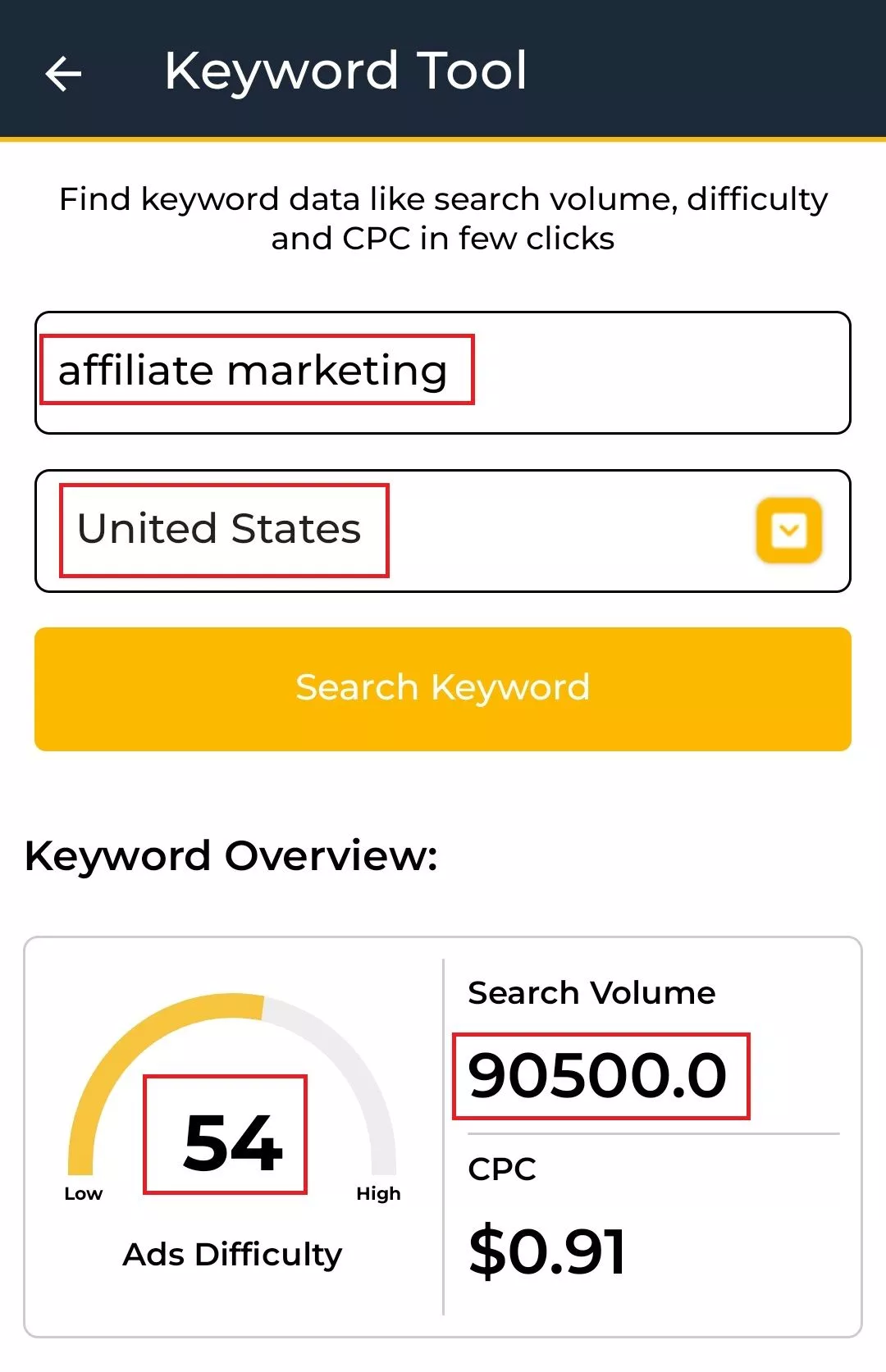Click the CPC label
The height and width of the screenshot is (1372, 886).
(x=502, y=1169)
